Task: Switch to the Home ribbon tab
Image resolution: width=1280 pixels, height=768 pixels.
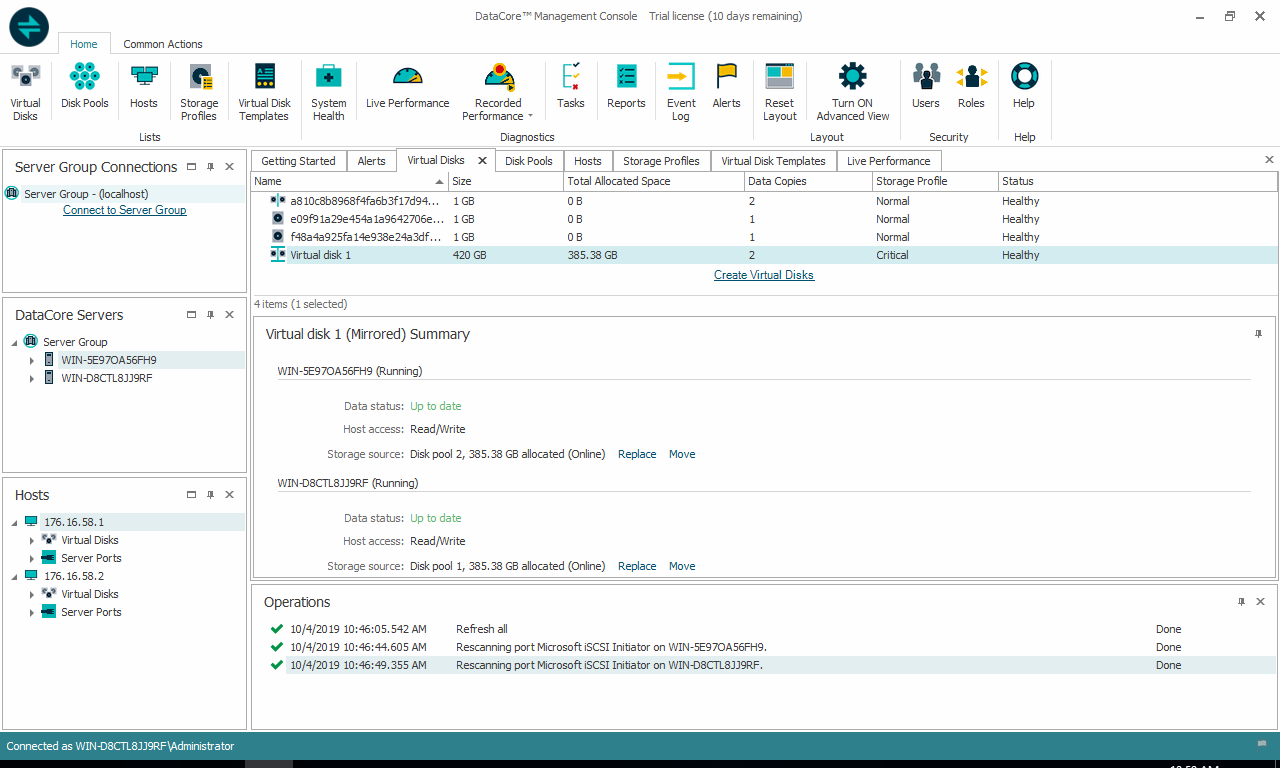Action: [x=84, y=44]
